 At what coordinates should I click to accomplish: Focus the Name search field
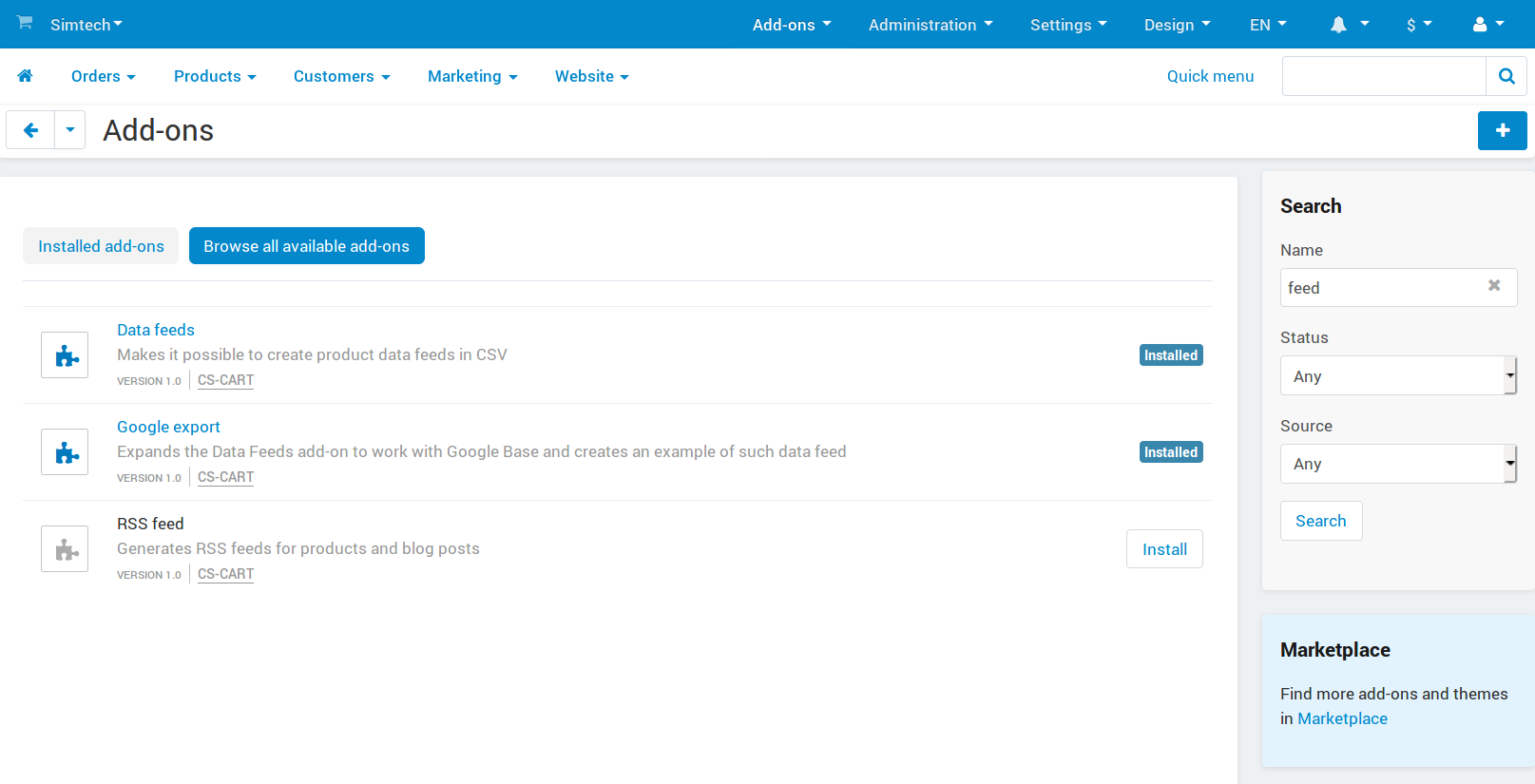tap(1398, 287)
